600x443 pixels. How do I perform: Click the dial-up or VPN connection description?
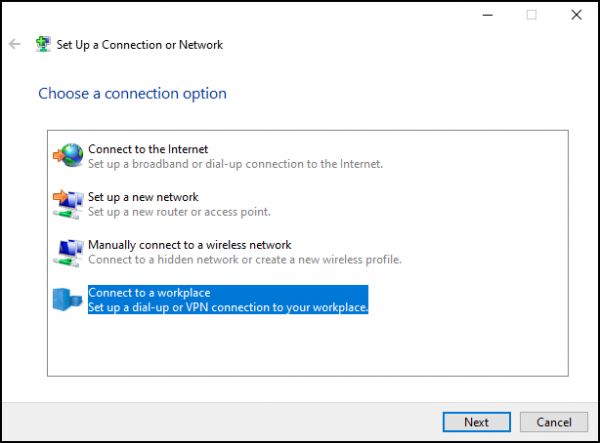[x=228, y=307]
